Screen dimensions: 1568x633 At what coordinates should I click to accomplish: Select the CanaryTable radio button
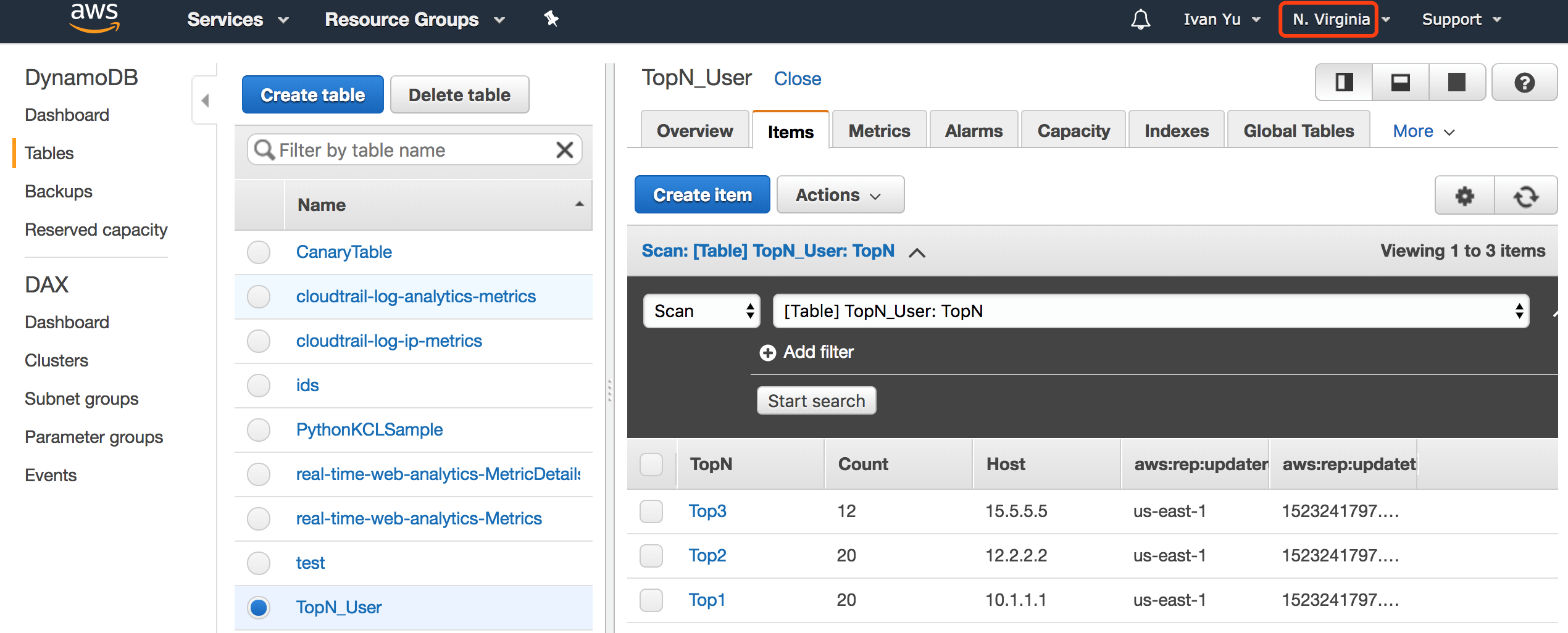pyautogui.click(x=259, y=252)
